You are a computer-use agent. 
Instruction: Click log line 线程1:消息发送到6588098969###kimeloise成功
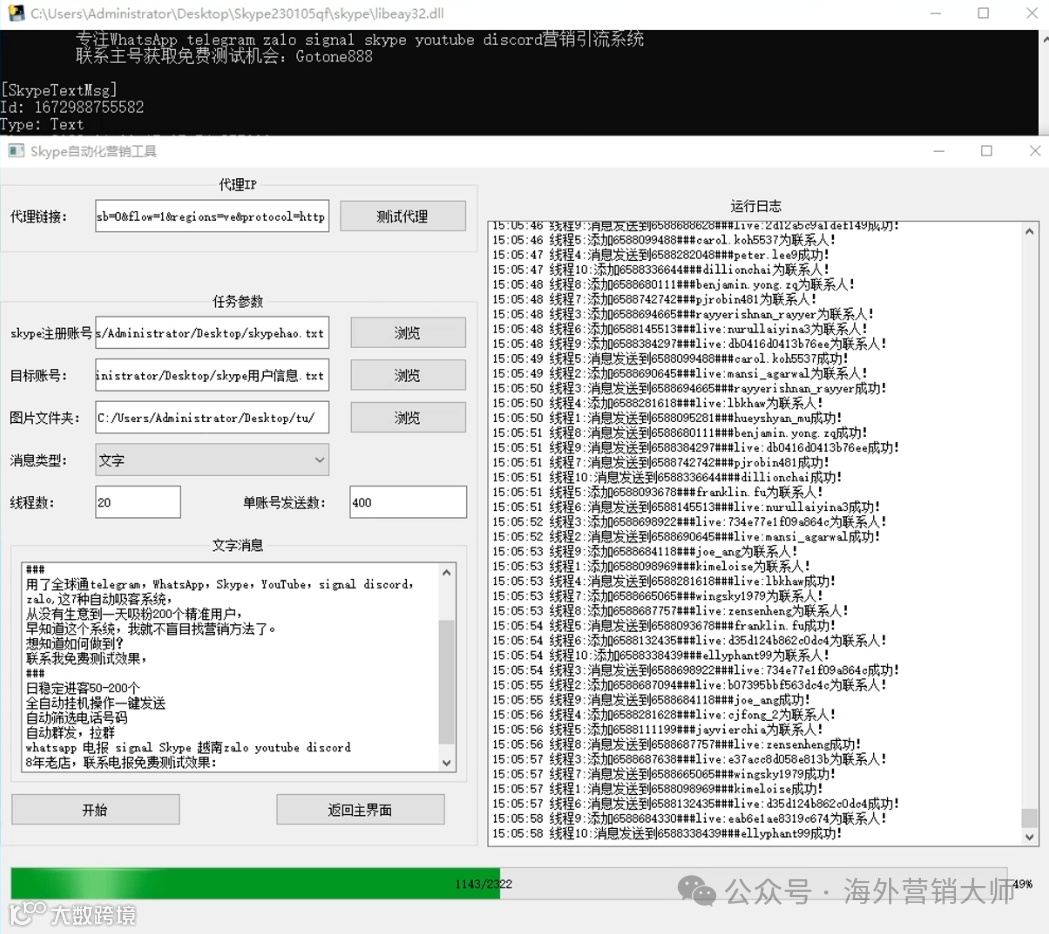[x=657, y=789]
